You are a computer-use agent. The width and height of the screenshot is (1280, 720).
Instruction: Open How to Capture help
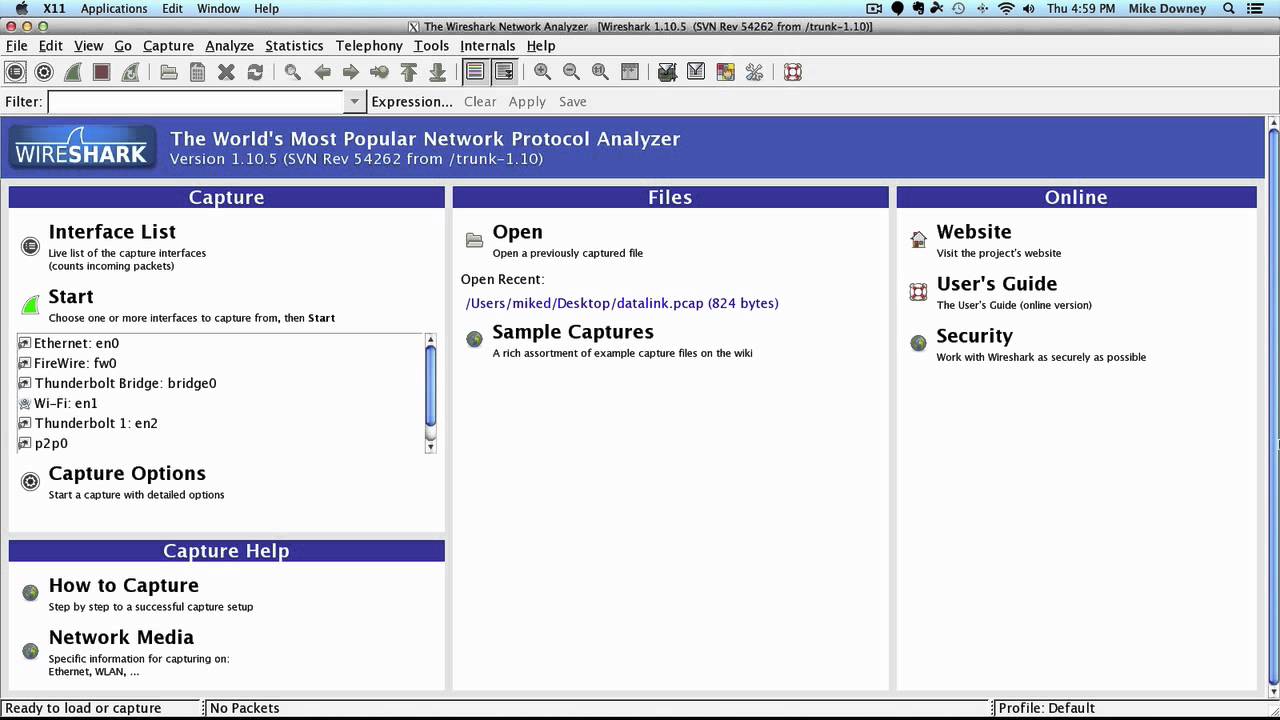pyautogui.click(x=124, y=586)
